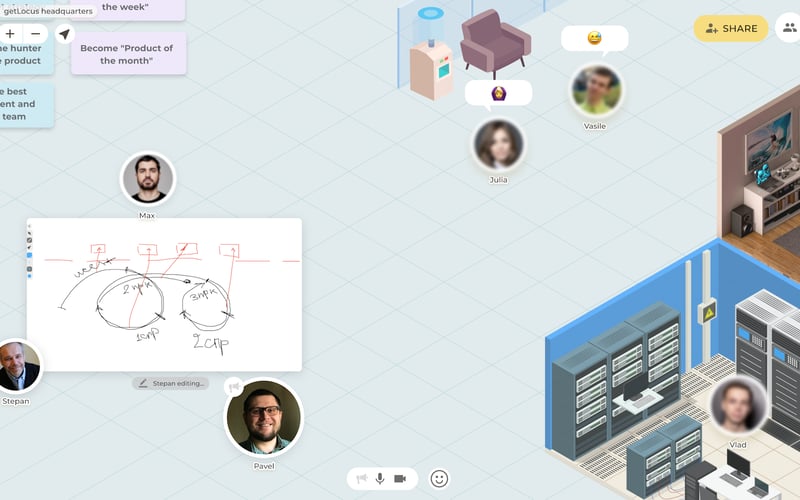800x500 pixels.
Task: Click the locate-me navigation arrow icon
Action: tap(64, 34)
